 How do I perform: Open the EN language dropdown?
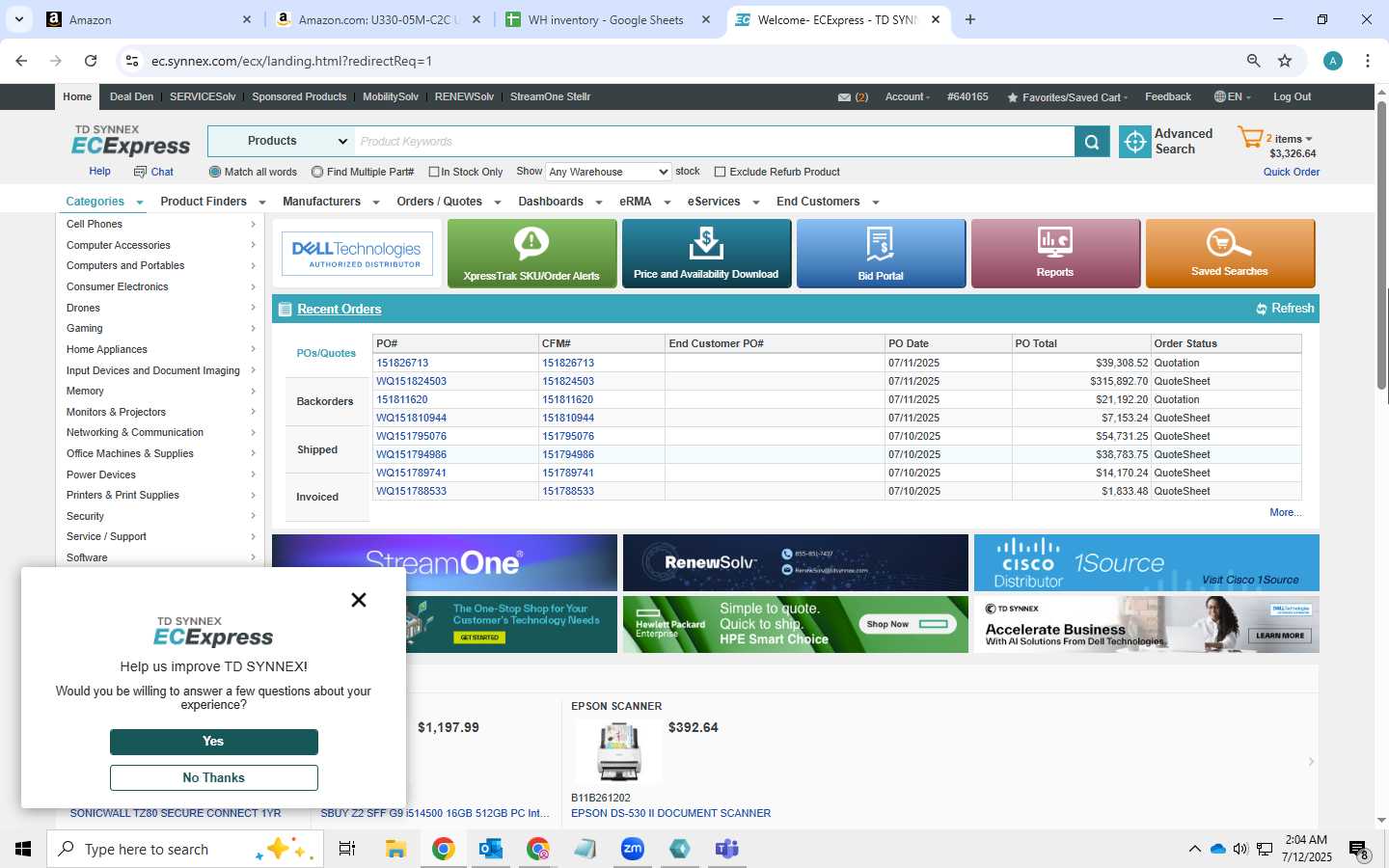1232,97
